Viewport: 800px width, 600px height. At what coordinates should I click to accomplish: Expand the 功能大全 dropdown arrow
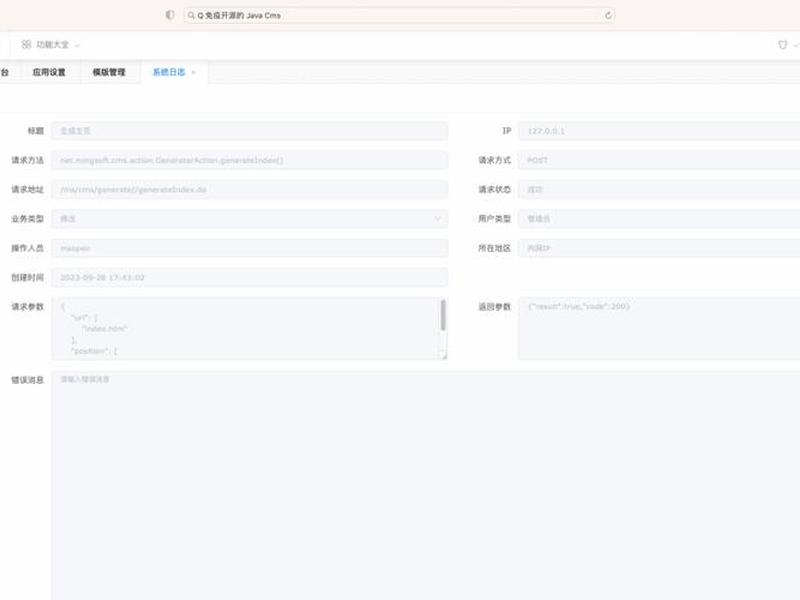click(77, 45)
